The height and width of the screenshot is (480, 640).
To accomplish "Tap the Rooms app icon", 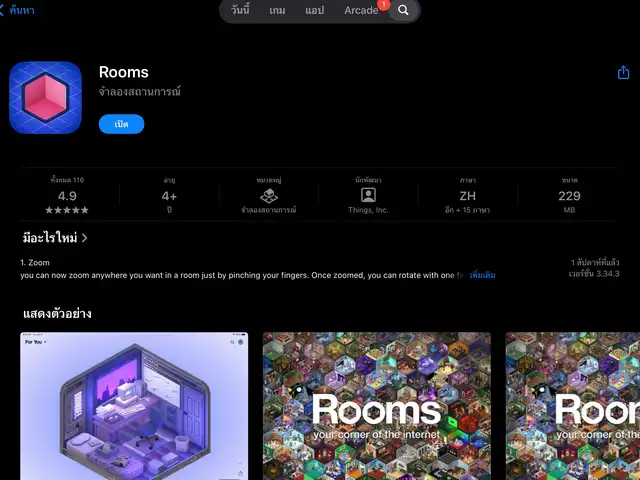I will point(45,97).
